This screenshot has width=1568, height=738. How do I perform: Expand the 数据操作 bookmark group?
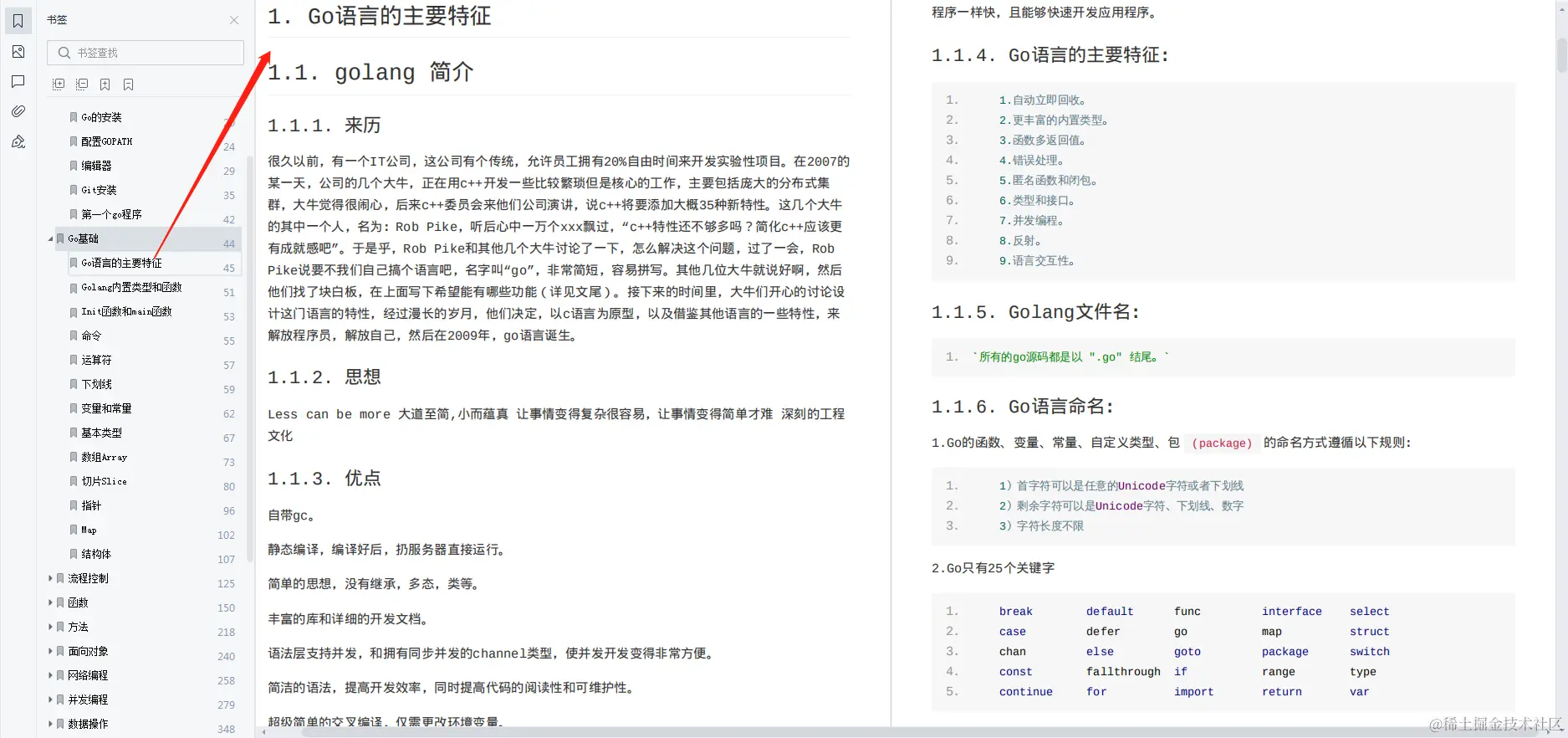coord(50,724)
